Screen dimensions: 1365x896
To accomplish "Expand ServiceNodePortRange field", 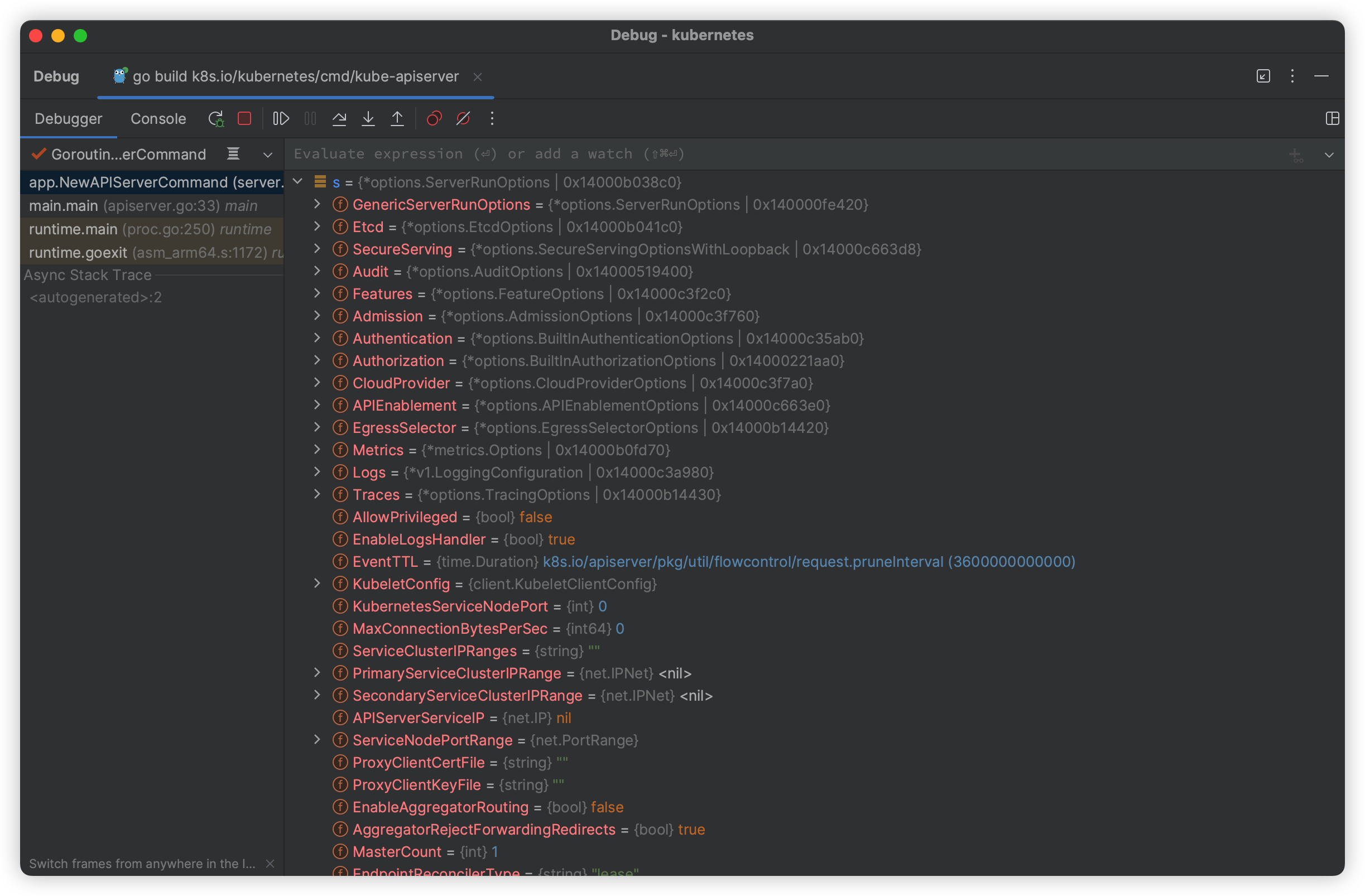I will point(316,740).
